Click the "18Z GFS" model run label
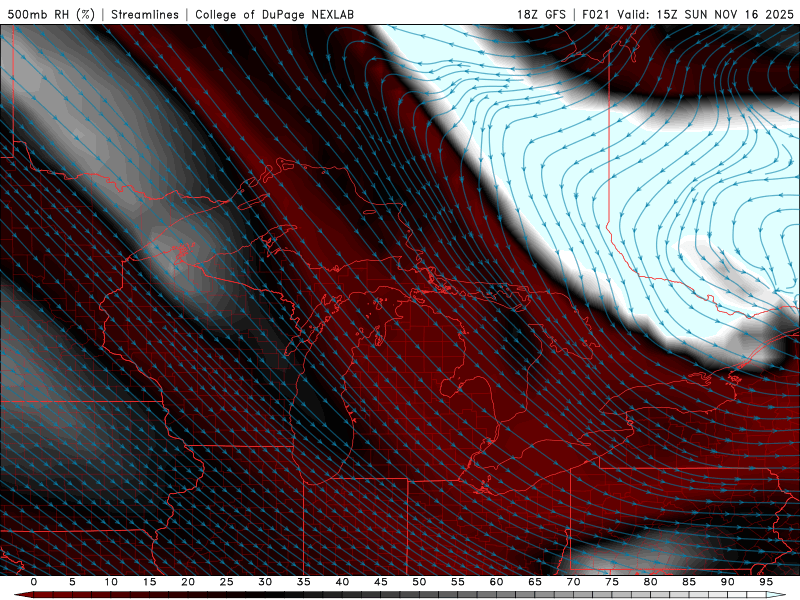Screen dimensions: 800x600 [x=541, y=14]
